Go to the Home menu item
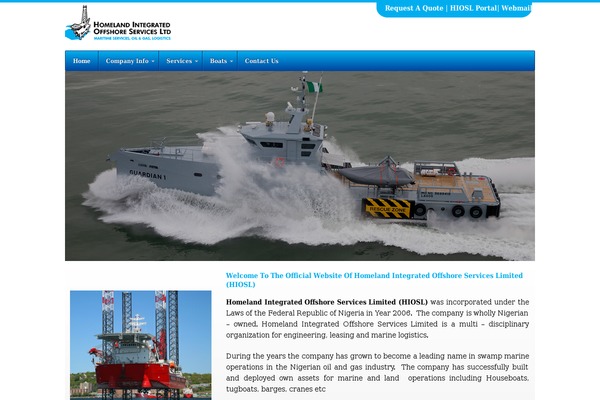This screenshot has width=600, height=400. tap(82, 61)
